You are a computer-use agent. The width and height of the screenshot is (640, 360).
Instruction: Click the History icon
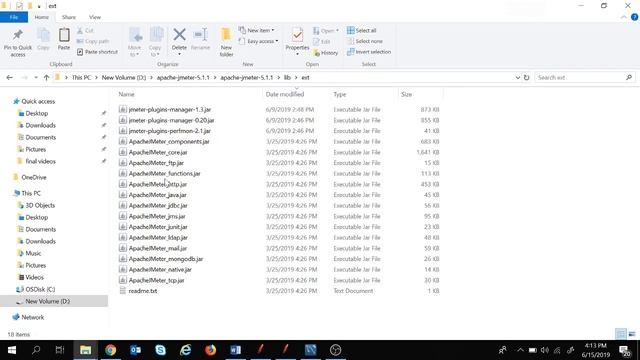pos(317,53)
